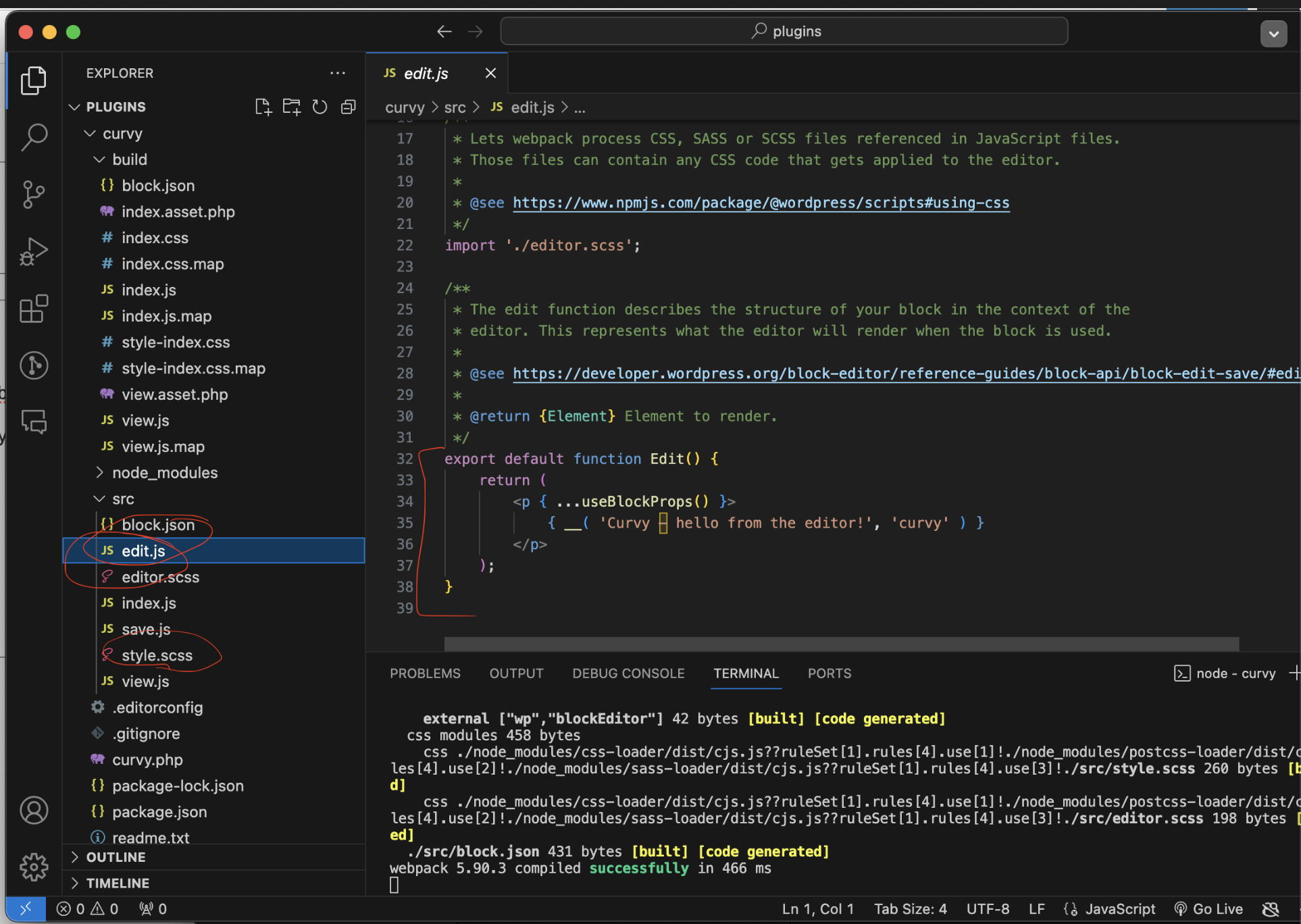Change UTF-8 file encoding
The height and width of the screenshot is (924, 1301).
click(x=987, y=909)
